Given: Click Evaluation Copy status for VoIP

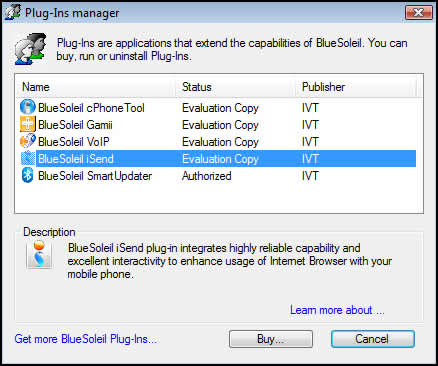Looking at the screenshot, I should 220,142.
